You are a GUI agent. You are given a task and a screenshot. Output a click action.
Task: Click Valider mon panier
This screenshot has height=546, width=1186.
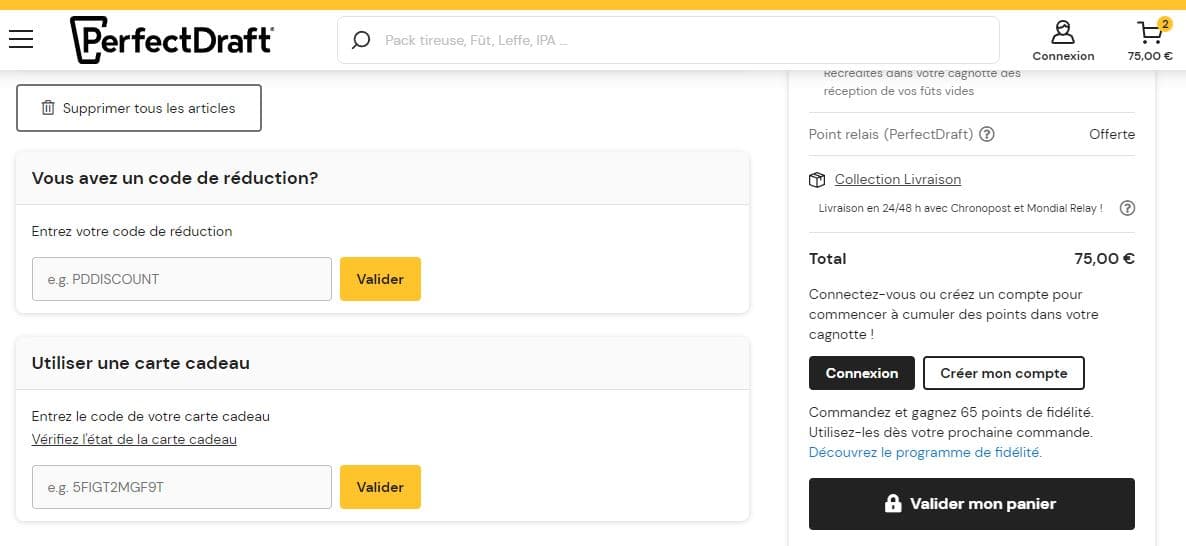[971, 504]
